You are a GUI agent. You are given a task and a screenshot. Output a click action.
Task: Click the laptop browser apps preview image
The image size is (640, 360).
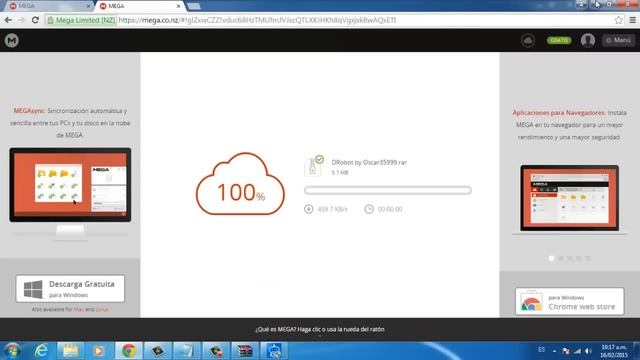click(x=569, y=199)
